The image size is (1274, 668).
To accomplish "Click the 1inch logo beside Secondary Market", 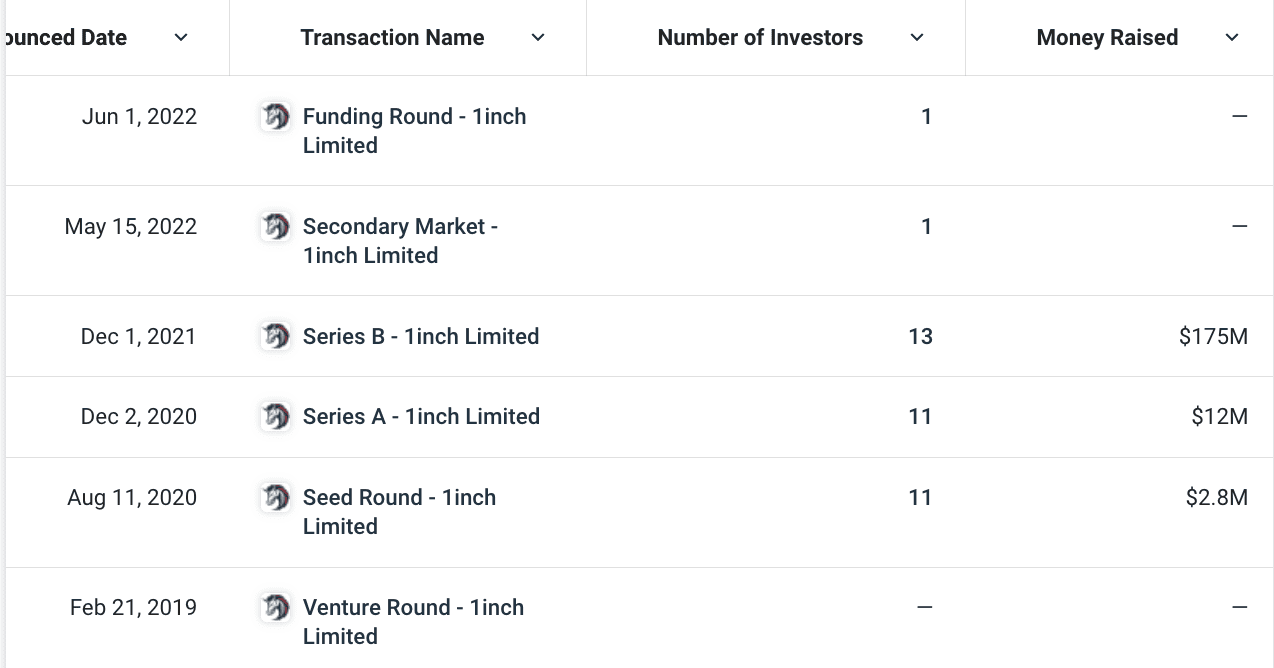I will point(276,227).
